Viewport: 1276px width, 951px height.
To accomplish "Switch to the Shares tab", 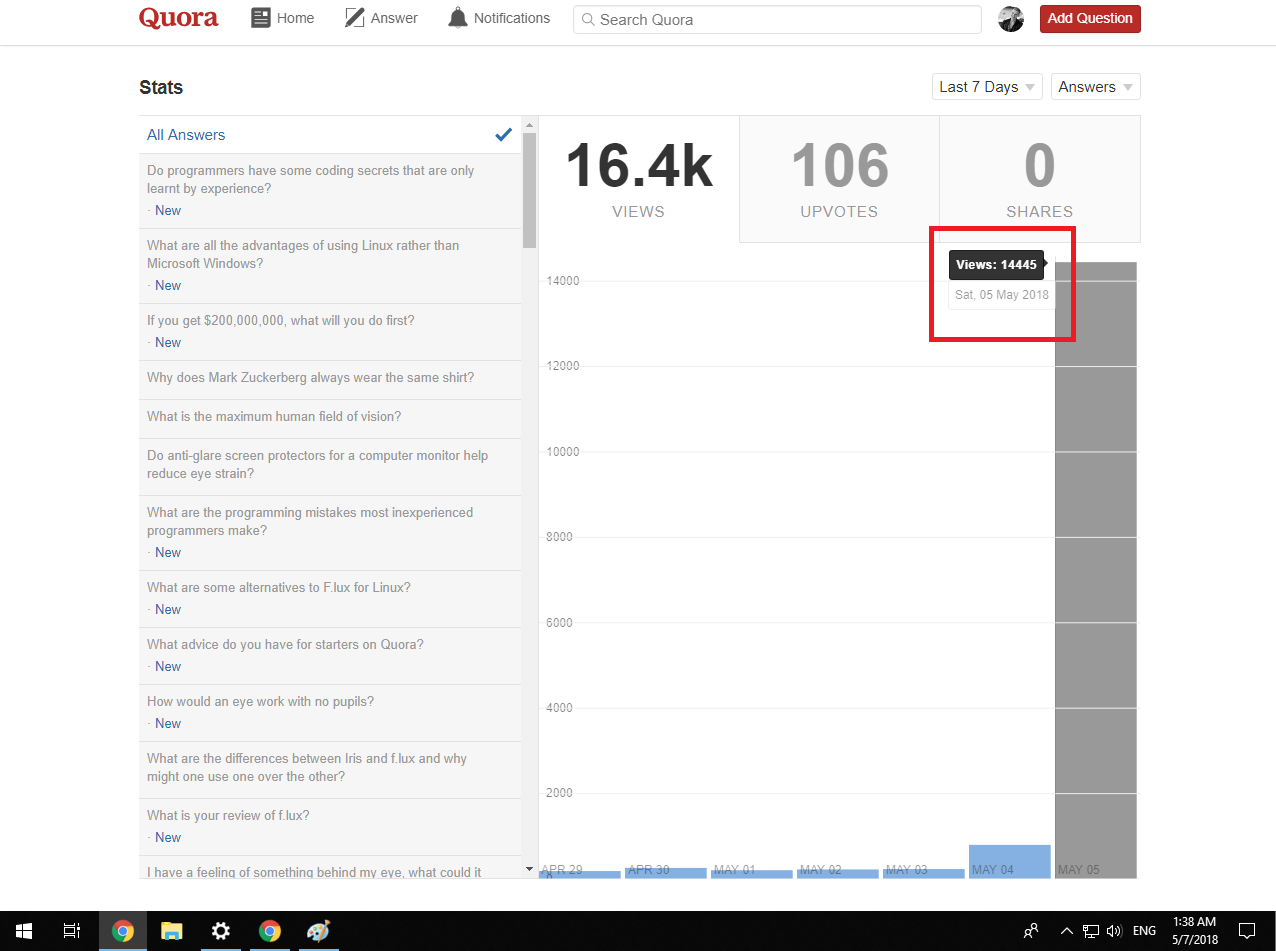I will point(1039,178).
